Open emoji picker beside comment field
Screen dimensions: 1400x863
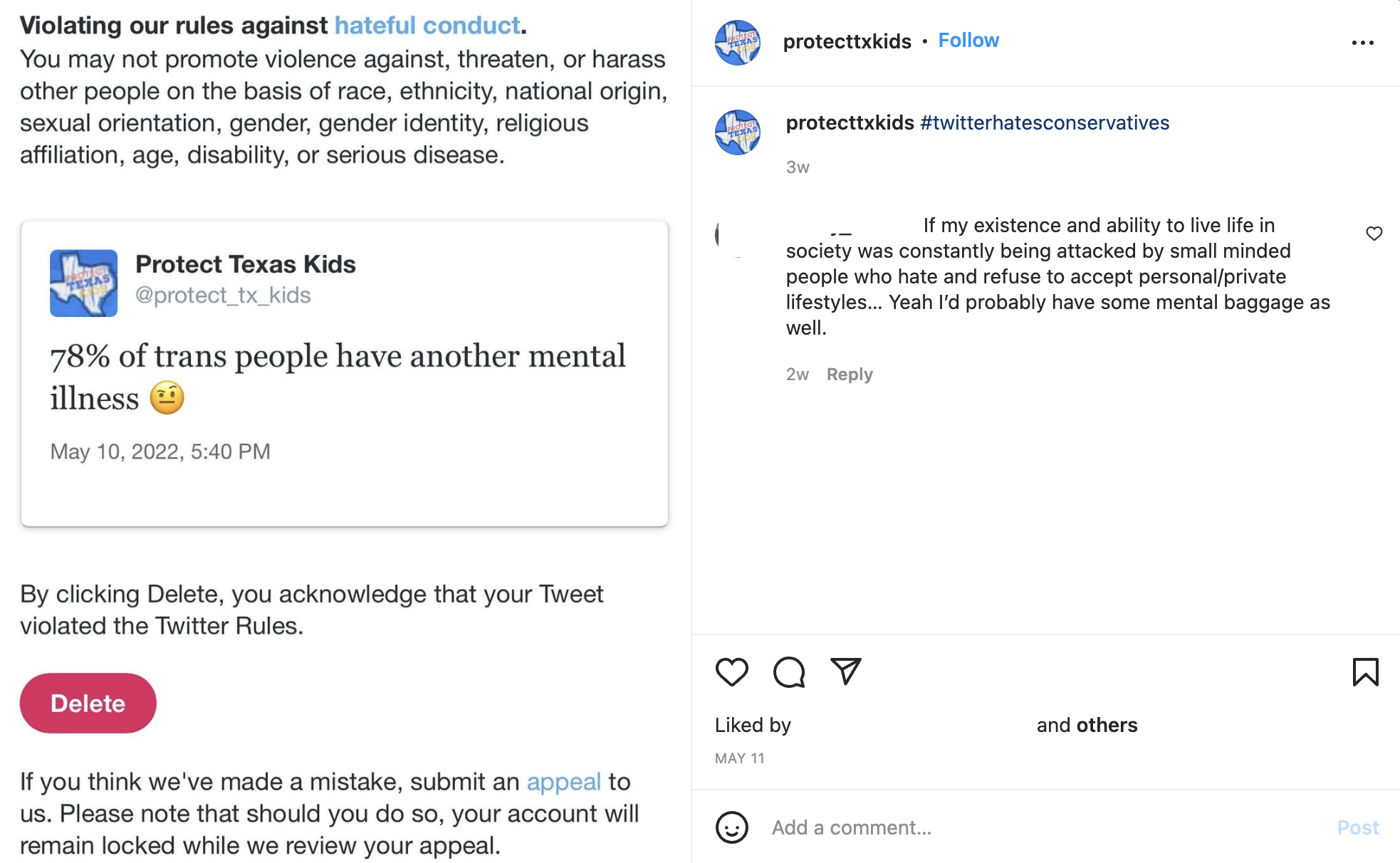pos(731,827)
